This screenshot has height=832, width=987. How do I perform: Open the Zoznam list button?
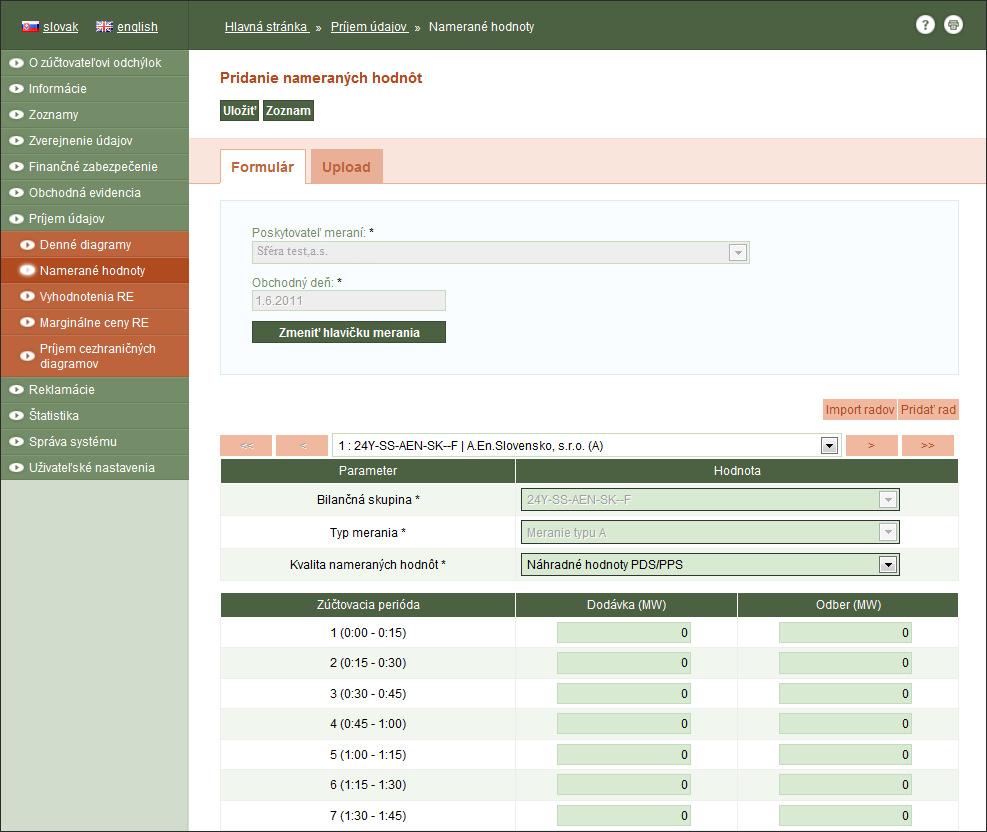(288, 111)
